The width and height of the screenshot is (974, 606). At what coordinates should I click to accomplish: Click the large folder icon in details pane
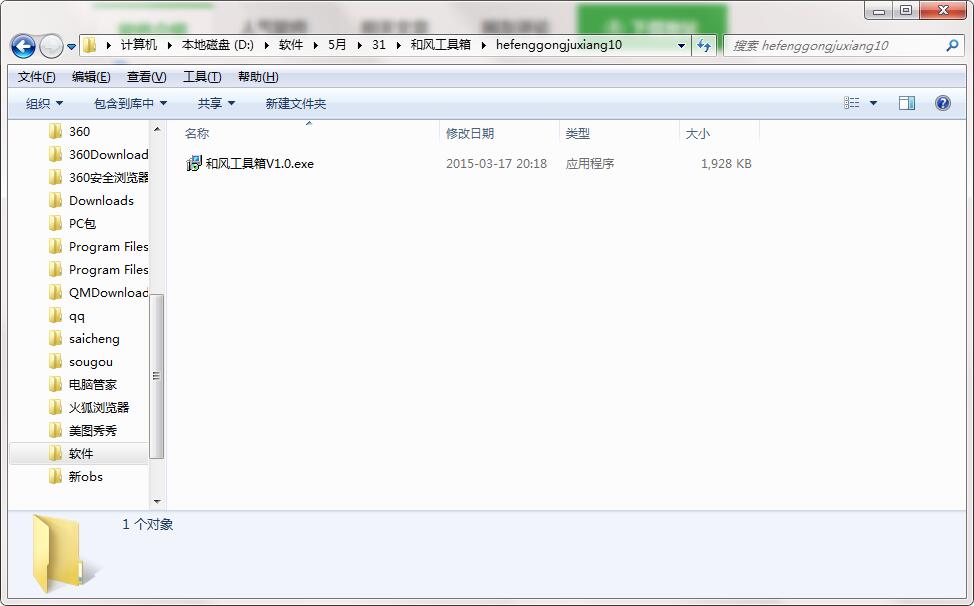pyautogui.click(x=64, y=554)
